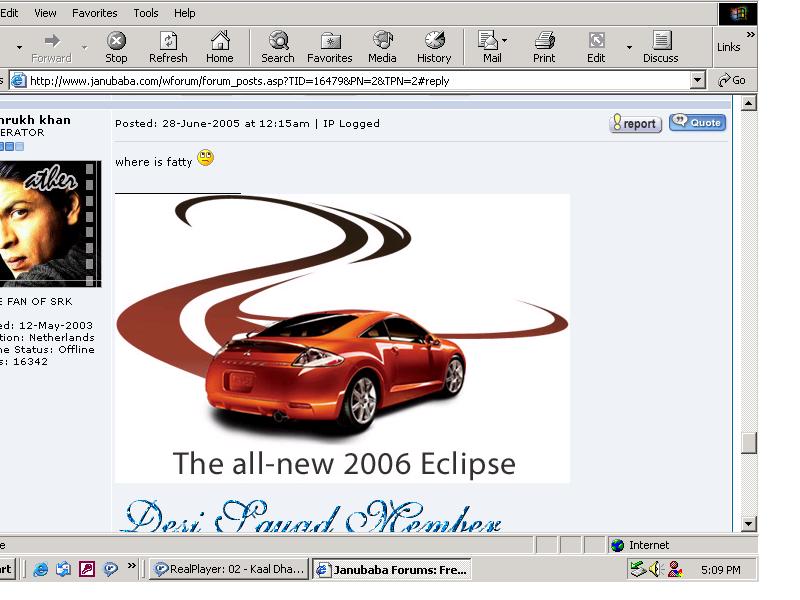Open the Help menu

point(184,13)
